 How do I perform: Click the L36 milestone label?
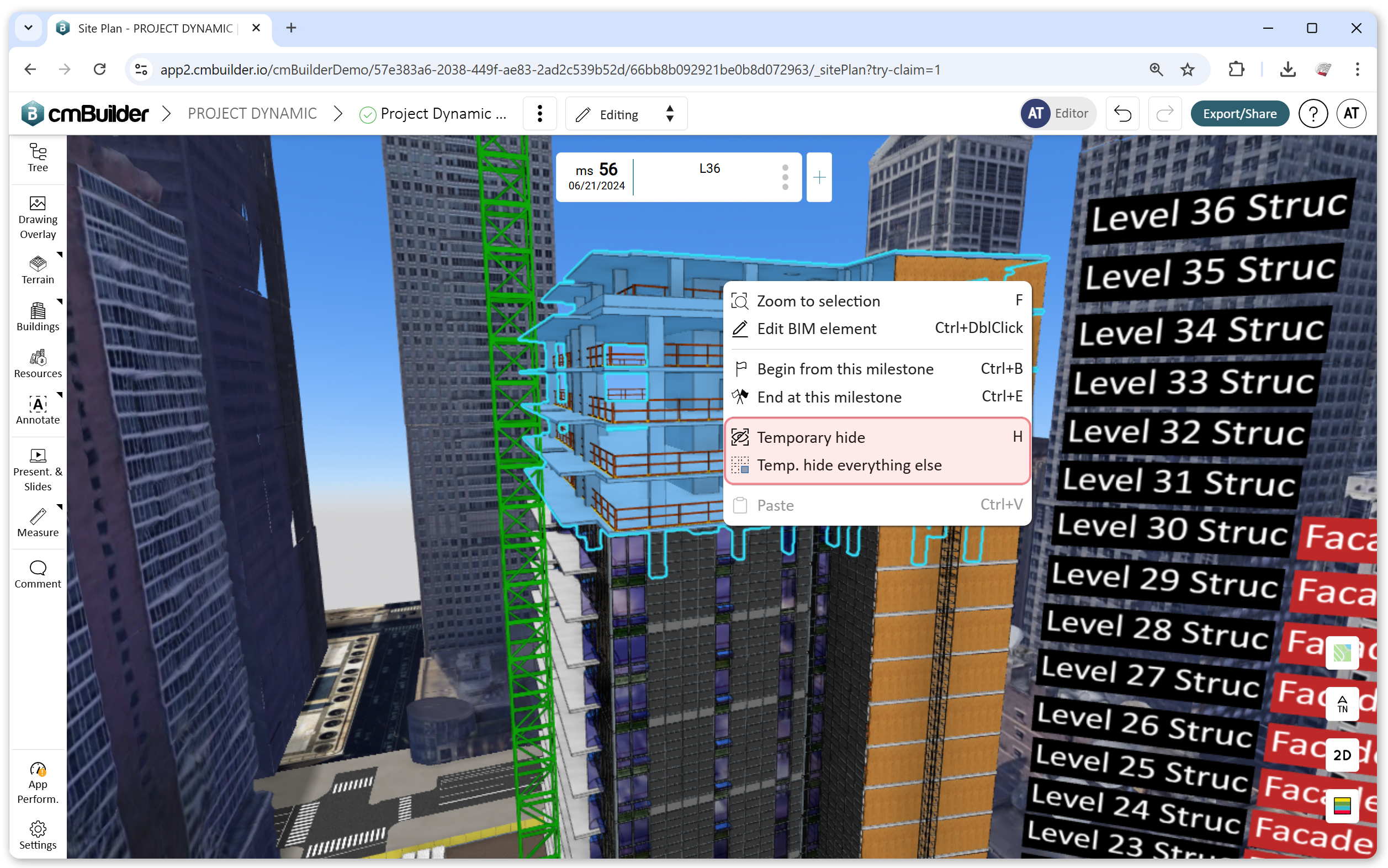pos(709,168)
